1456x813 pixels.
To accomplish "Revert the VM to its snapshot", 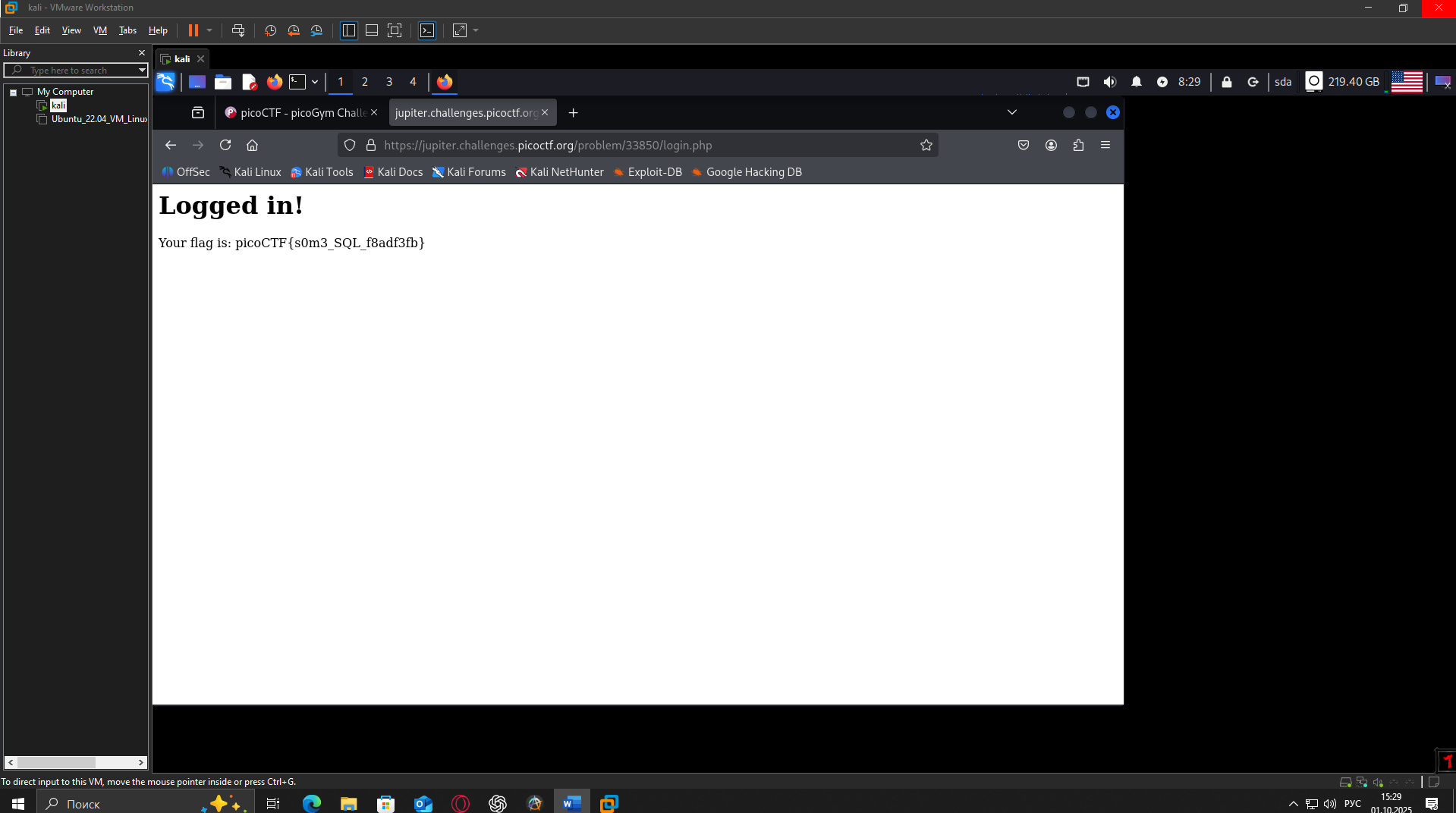I will [x=294, y=30].
